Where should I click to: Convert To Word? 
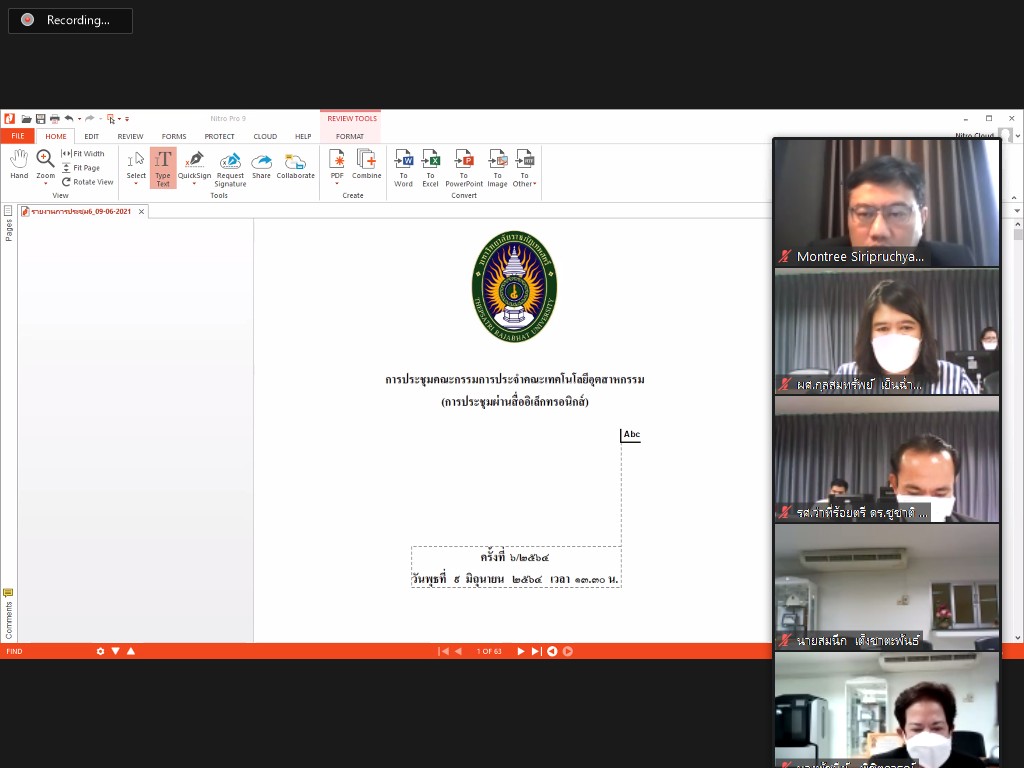tap(404, 168)
